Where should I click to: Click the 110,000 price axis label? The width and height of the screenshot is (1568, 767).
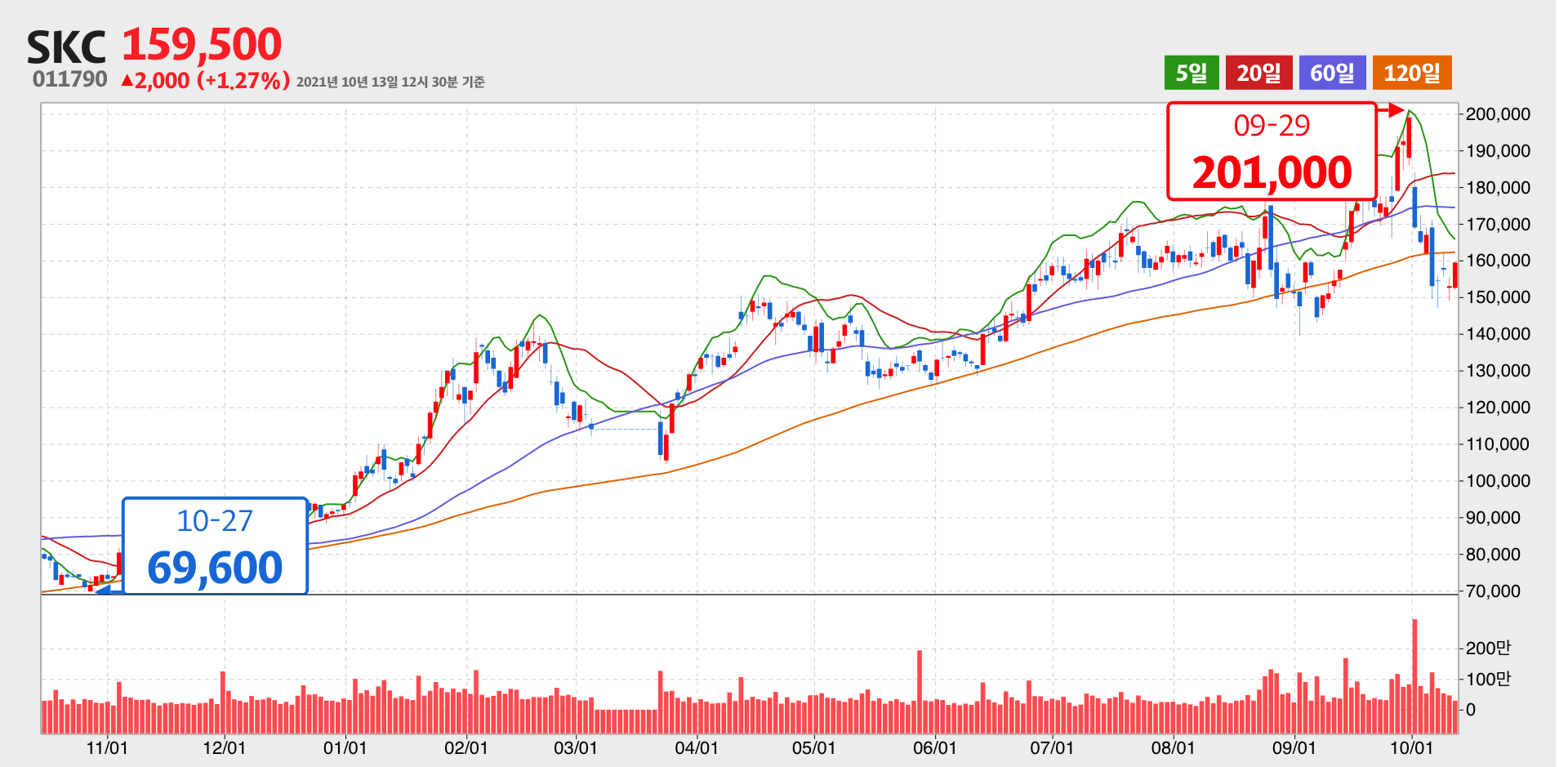click(x=1498, y=444)
